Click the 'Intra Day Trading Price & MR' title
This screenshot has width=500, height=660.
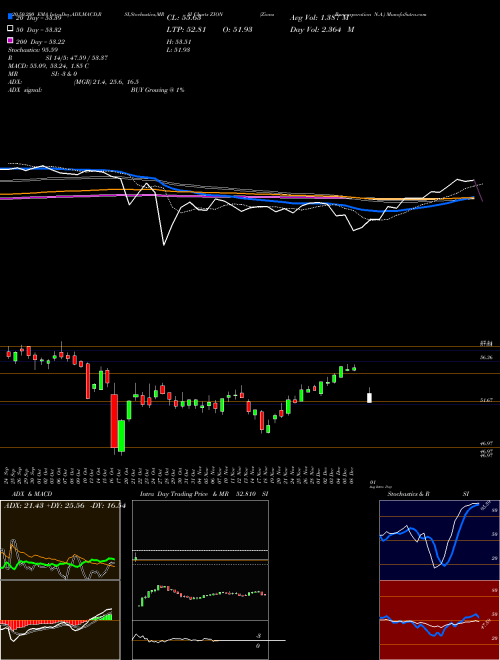(x=184, y=494)
